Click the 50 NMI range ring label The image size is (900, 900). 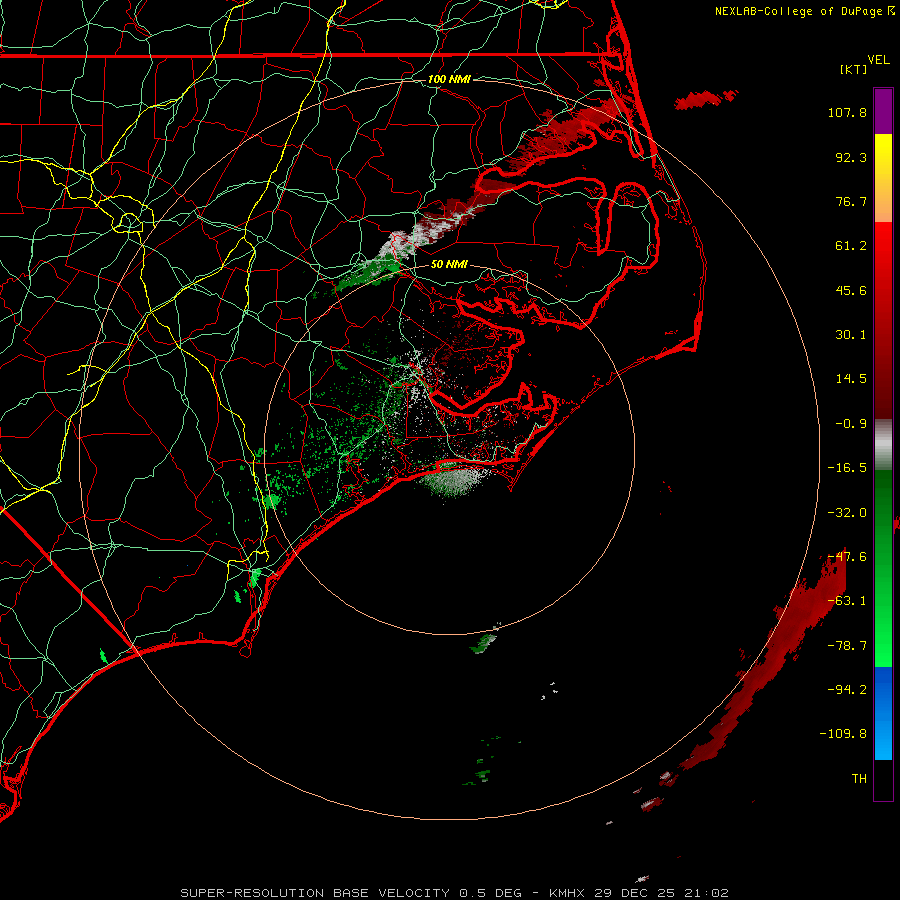pos(449,265)
